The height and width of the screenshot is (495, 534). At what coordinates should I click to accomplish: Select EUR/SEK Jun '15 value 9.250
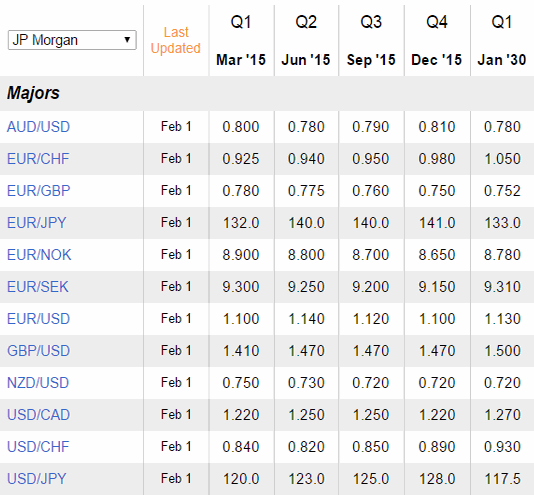click(306, 287)
